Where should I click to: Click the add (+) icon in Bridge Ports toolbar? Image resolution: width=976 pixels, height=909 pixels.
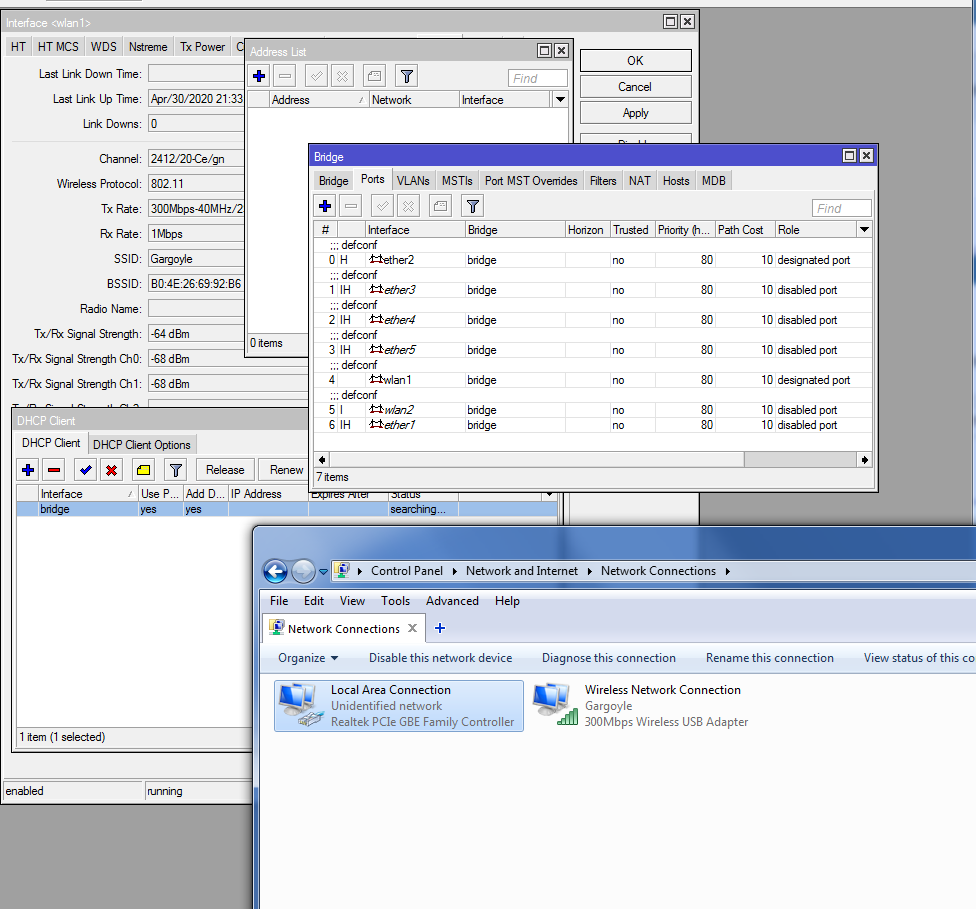tap(325, 206)
